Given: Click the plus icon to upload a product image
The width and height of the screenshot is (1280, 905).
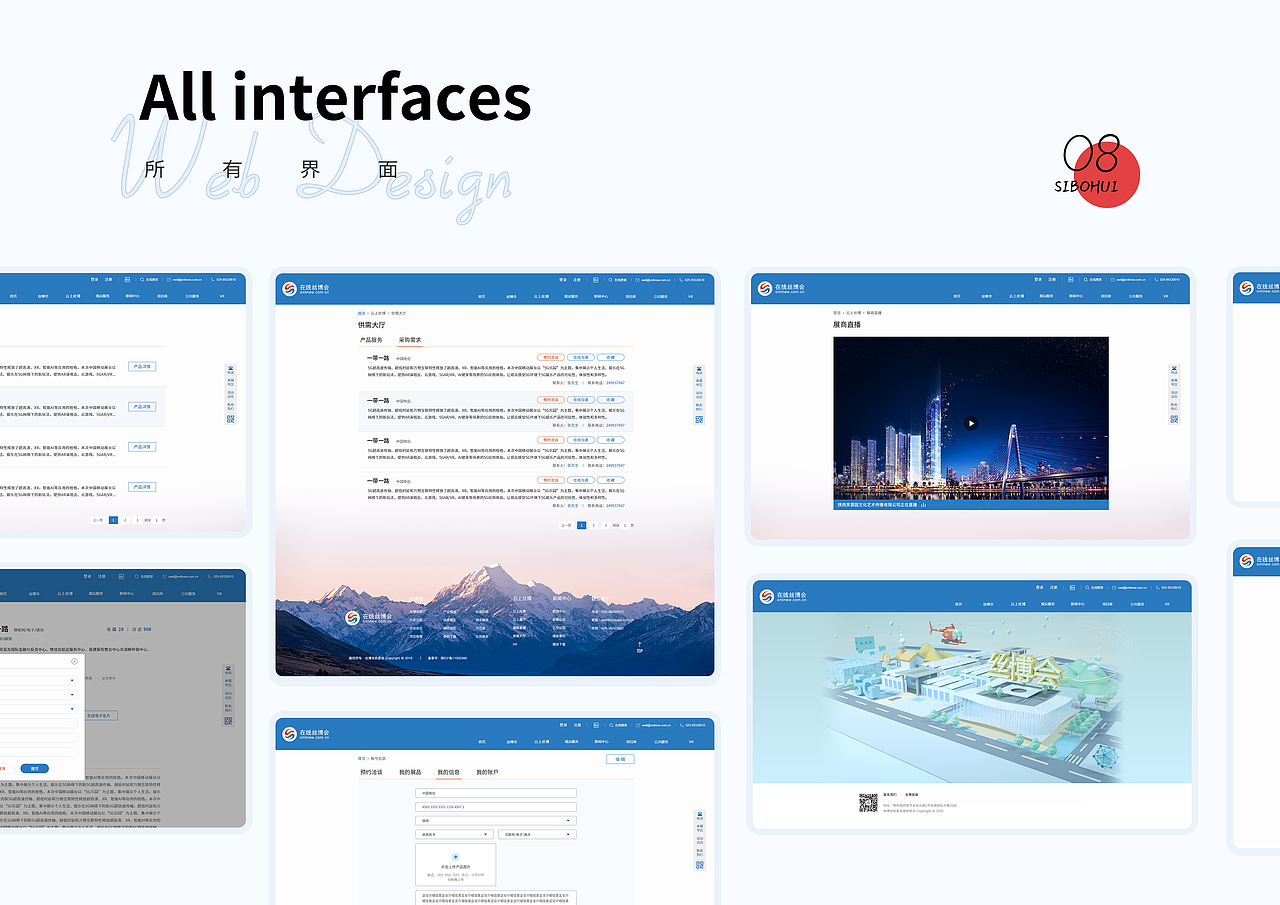Looking at the screenshot, I should [455, 857].
